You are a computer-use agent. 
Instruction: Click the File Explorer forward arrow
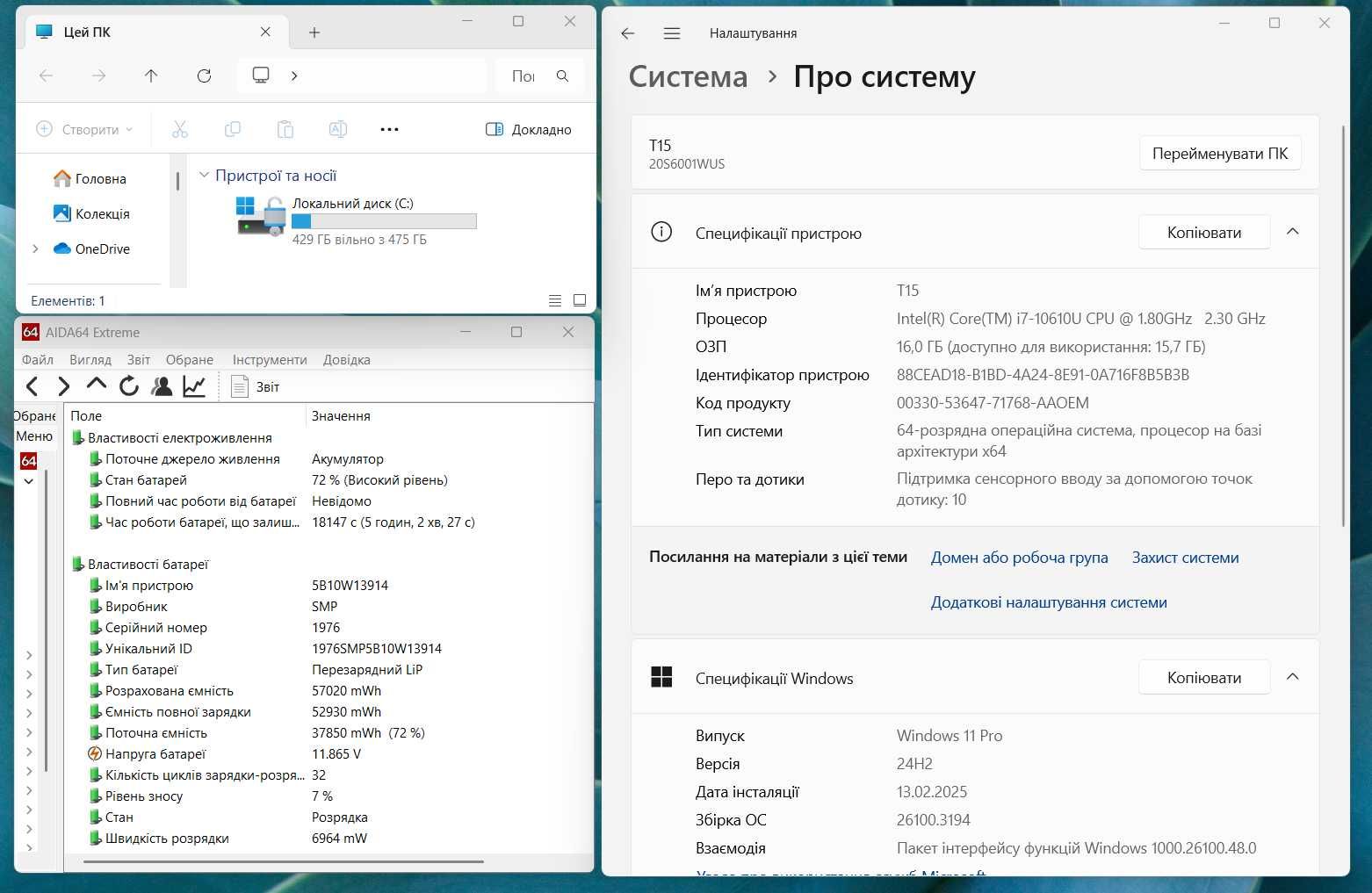pyautogui.click(x=99, y=76)
